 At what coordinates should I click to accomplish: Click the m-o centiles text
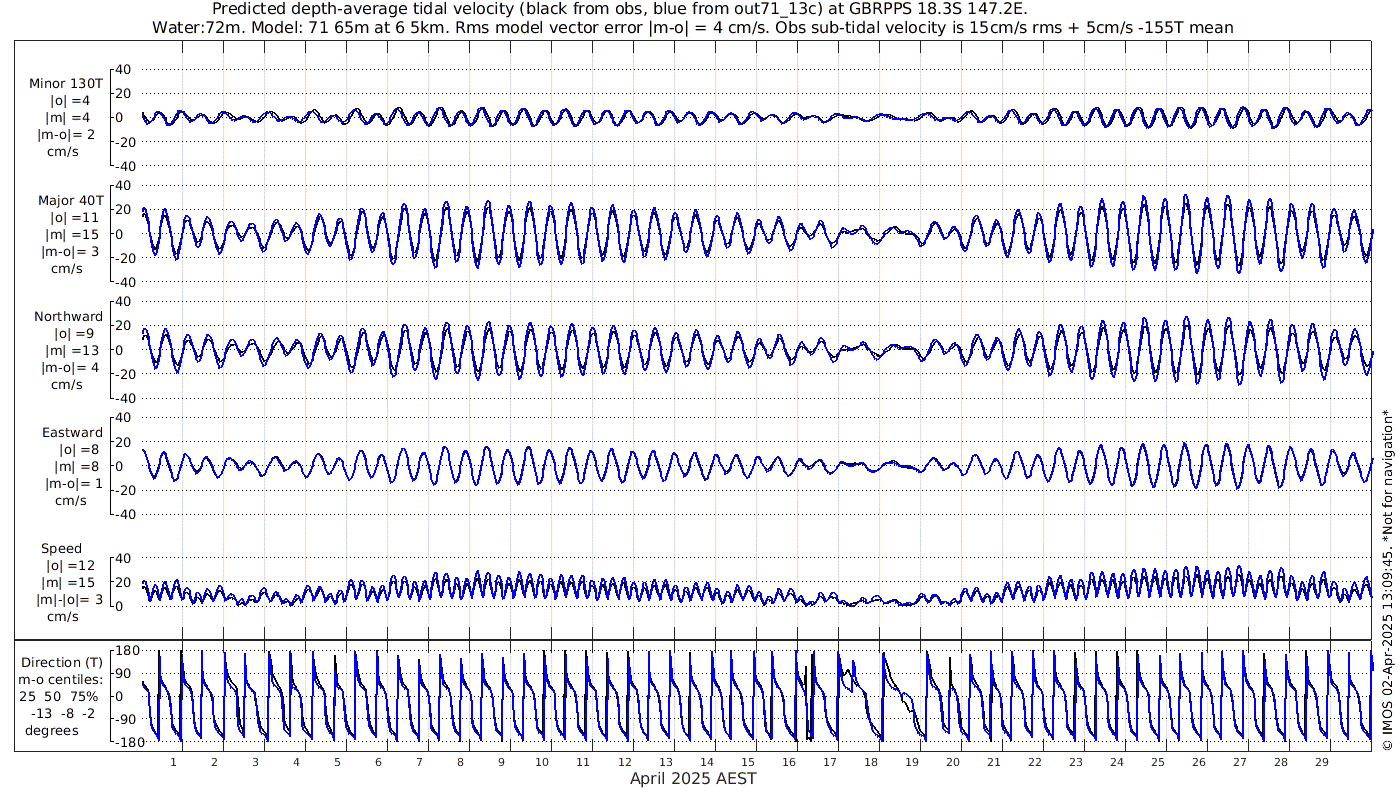tap(62, 680)
